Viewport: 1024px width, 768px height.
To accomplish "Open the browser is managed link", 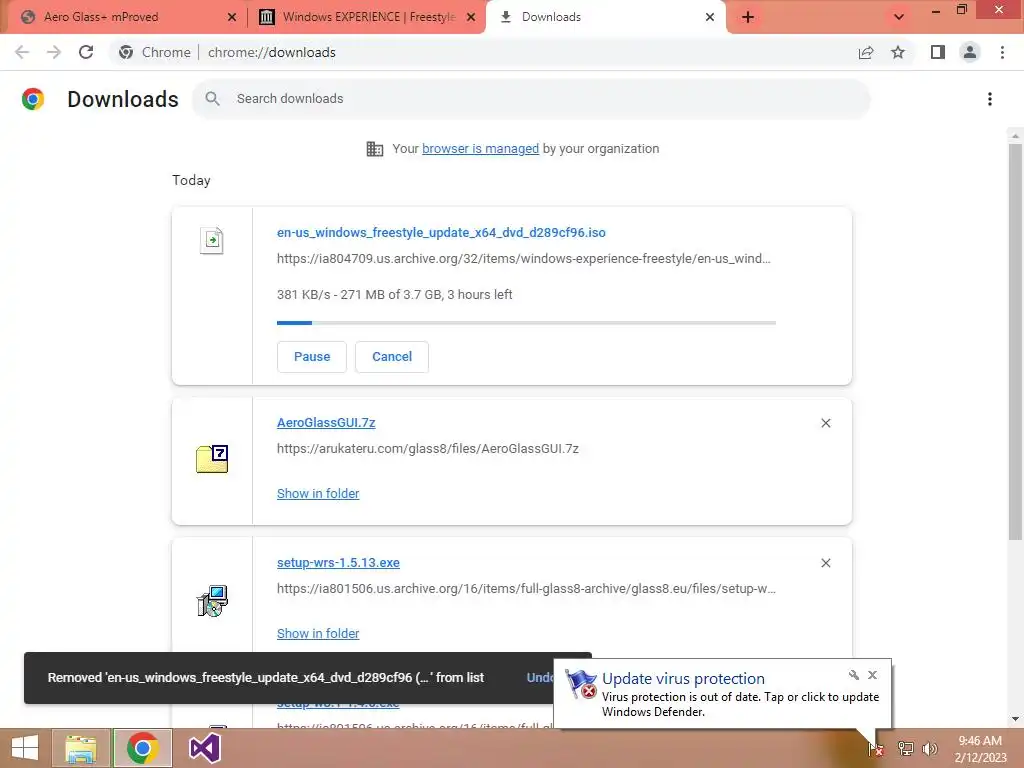I will pos(481,149).
